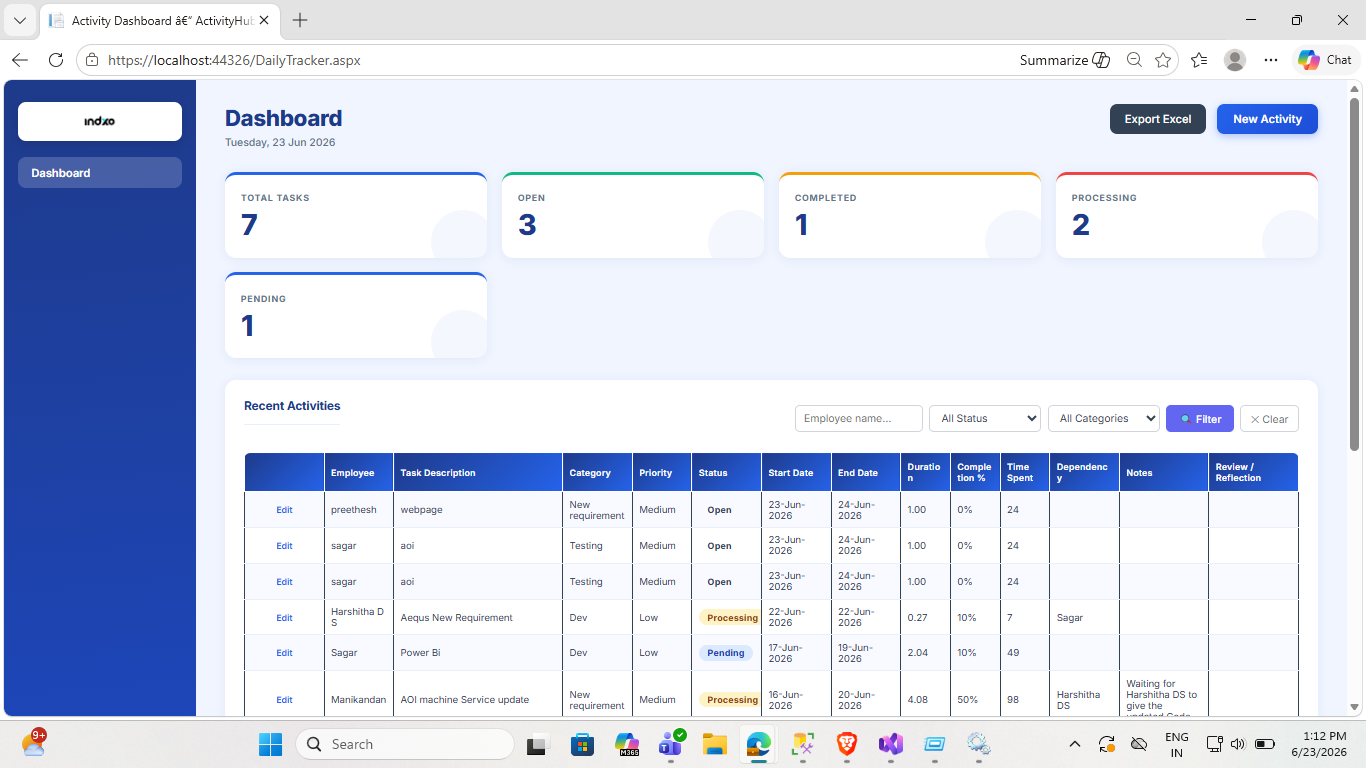This screenshot has width=1366, height=768.
Task: Open Microsoft 365 Copilot from taskbar
Action: [627, 744]
